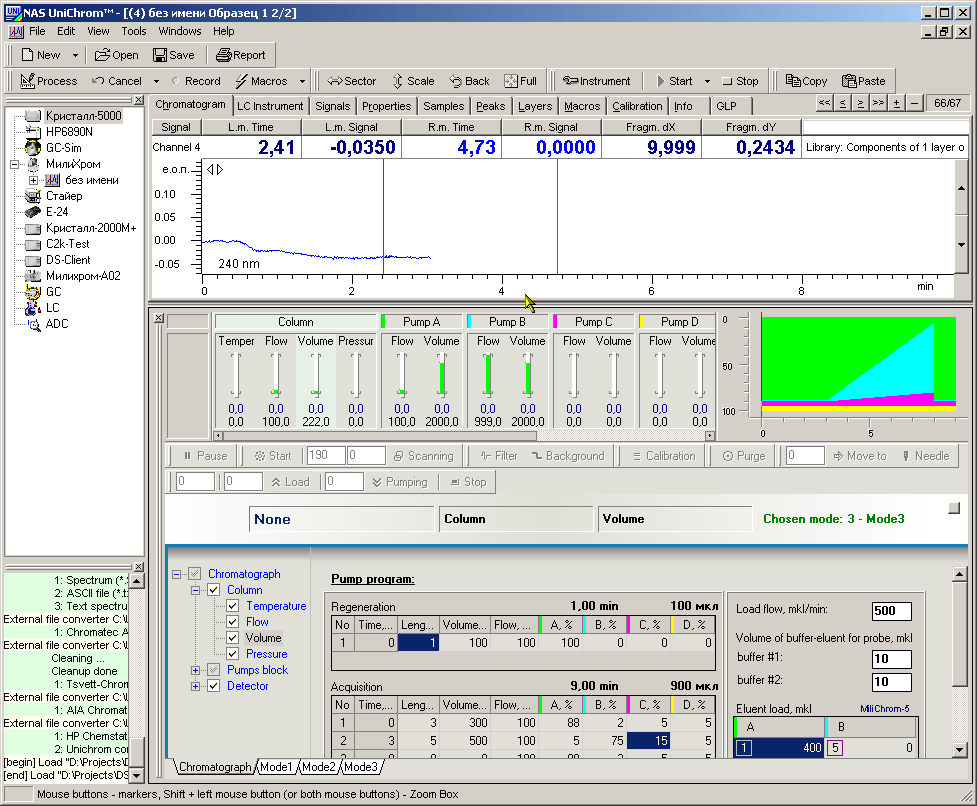Click the Start acquisition toolbar button
977x806 pixels.
[674, 81]
